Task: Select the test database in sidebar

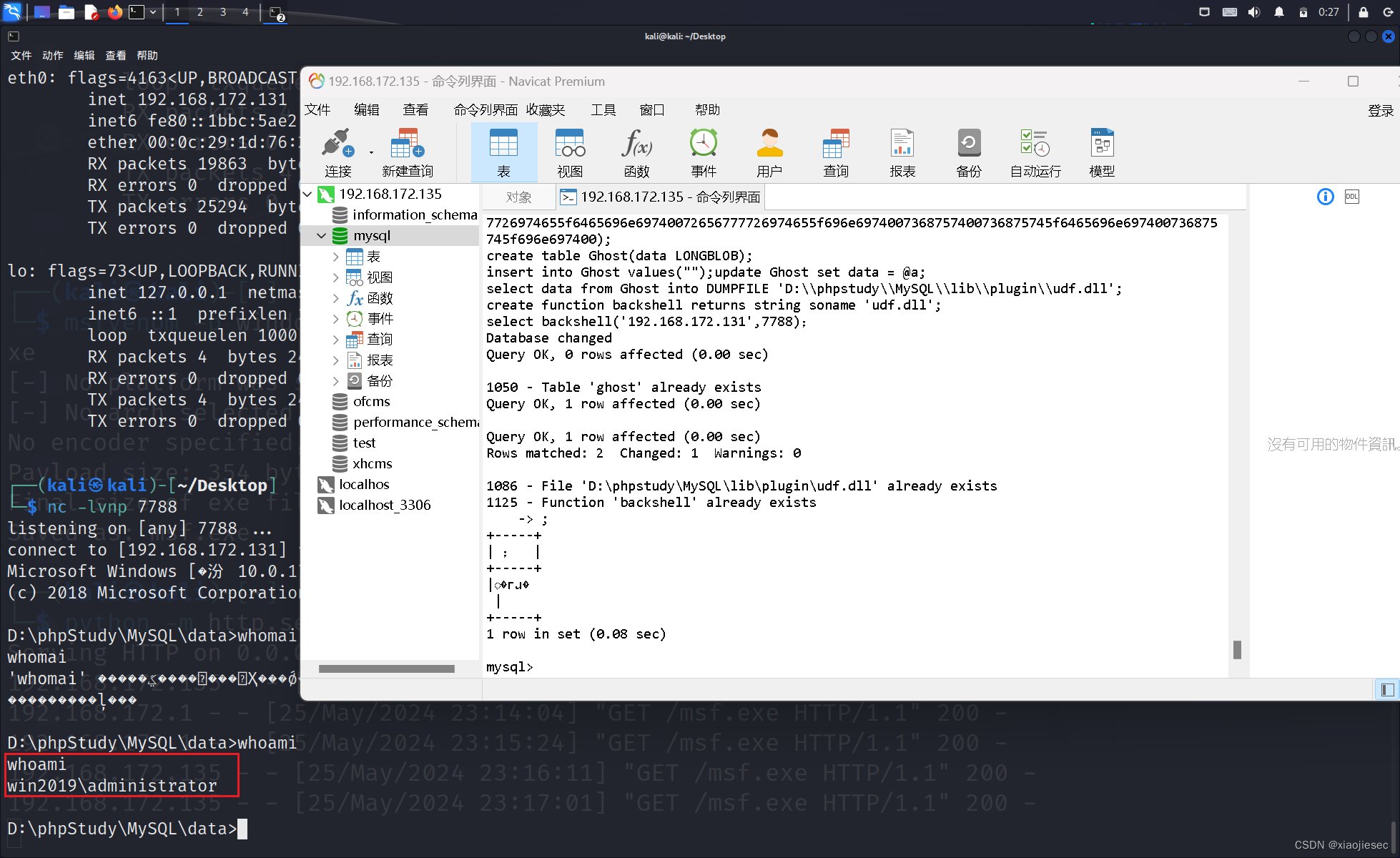Action: [x=364, y=443]
